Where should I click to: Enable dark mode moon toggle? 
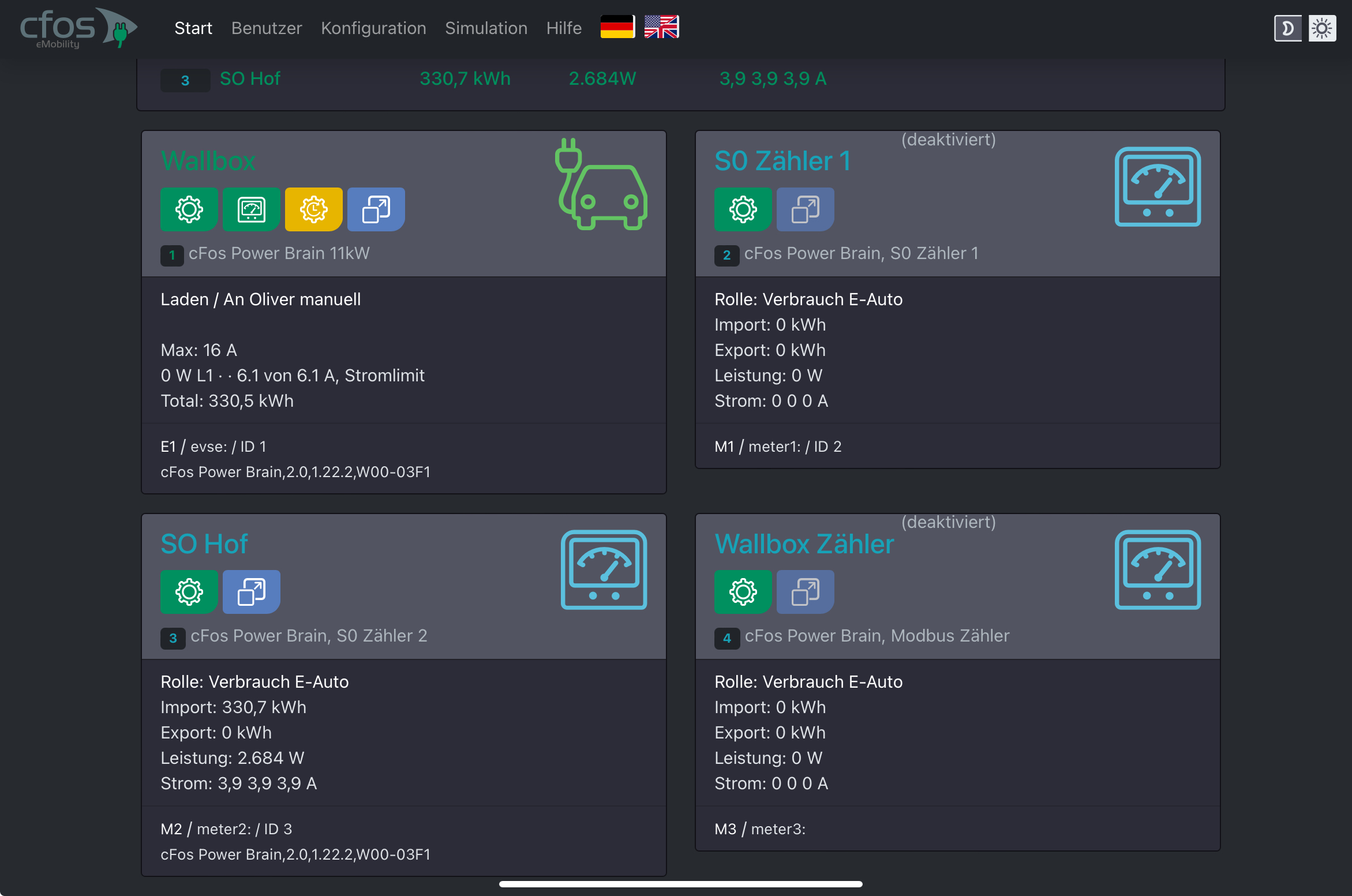(1288, 28)
